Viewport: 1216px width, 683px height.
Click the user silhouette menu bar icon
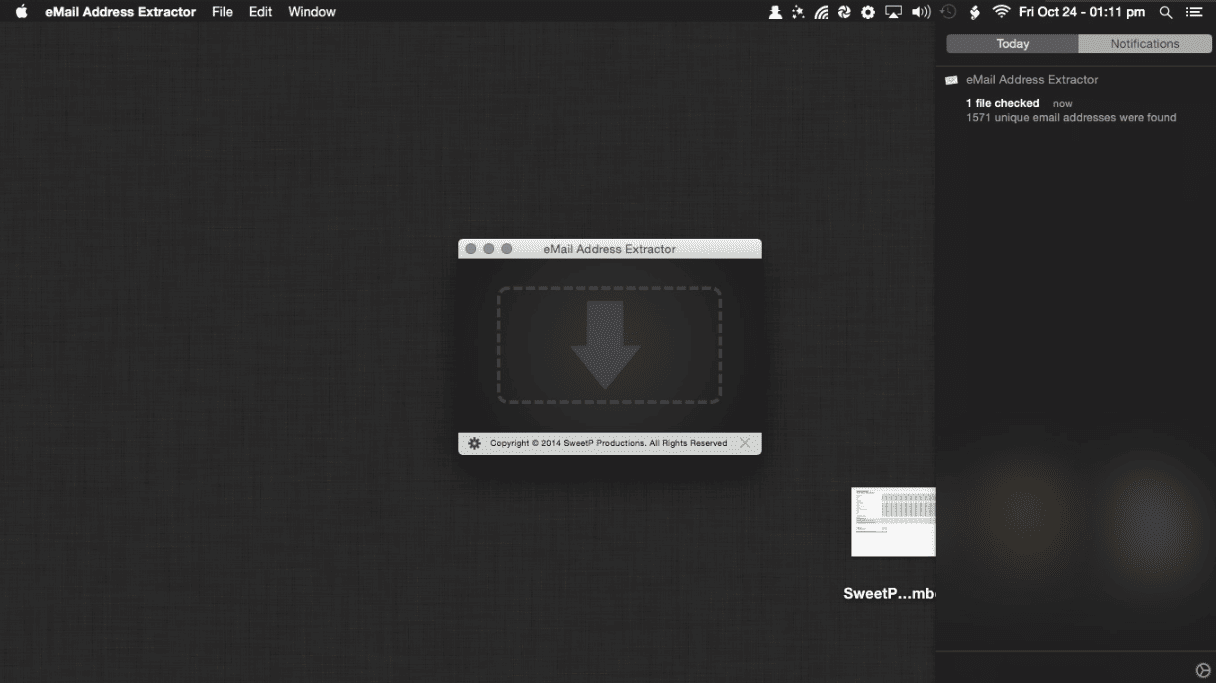pos(775,12)
